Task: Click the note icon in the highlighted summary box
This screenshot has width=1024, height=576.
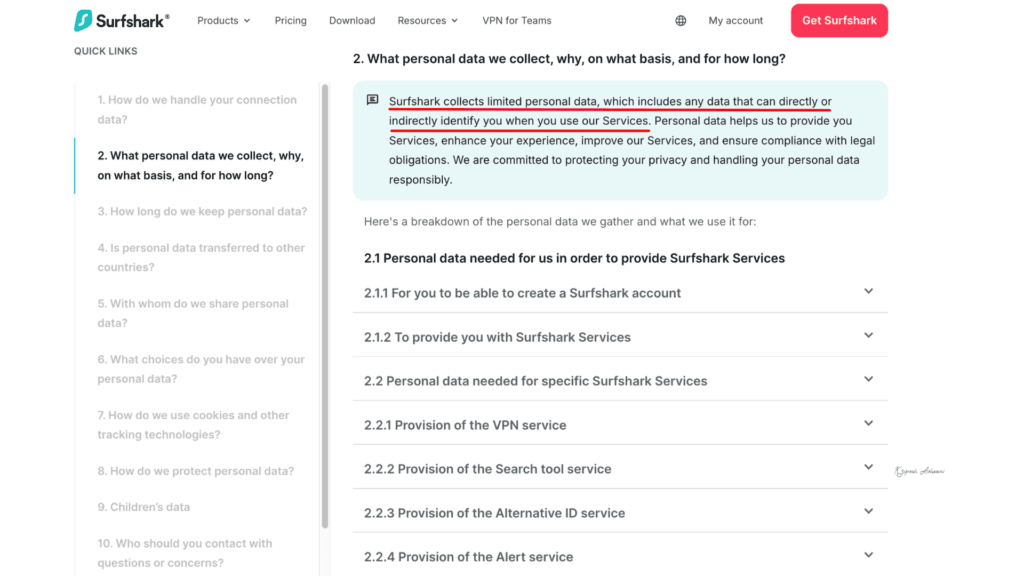Action: click(370, 101)
